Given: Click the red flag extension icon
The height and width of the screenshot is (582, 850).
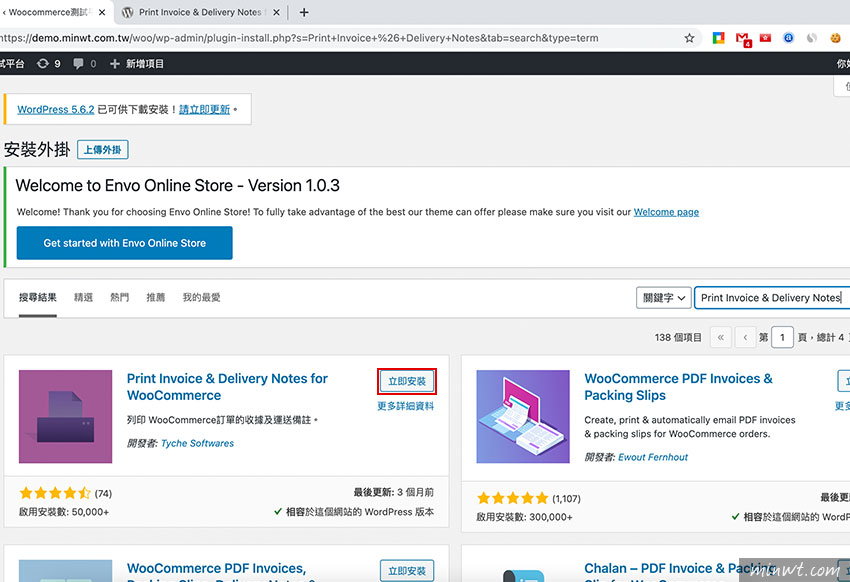Looking at the screenshot, I should [765, 38].
